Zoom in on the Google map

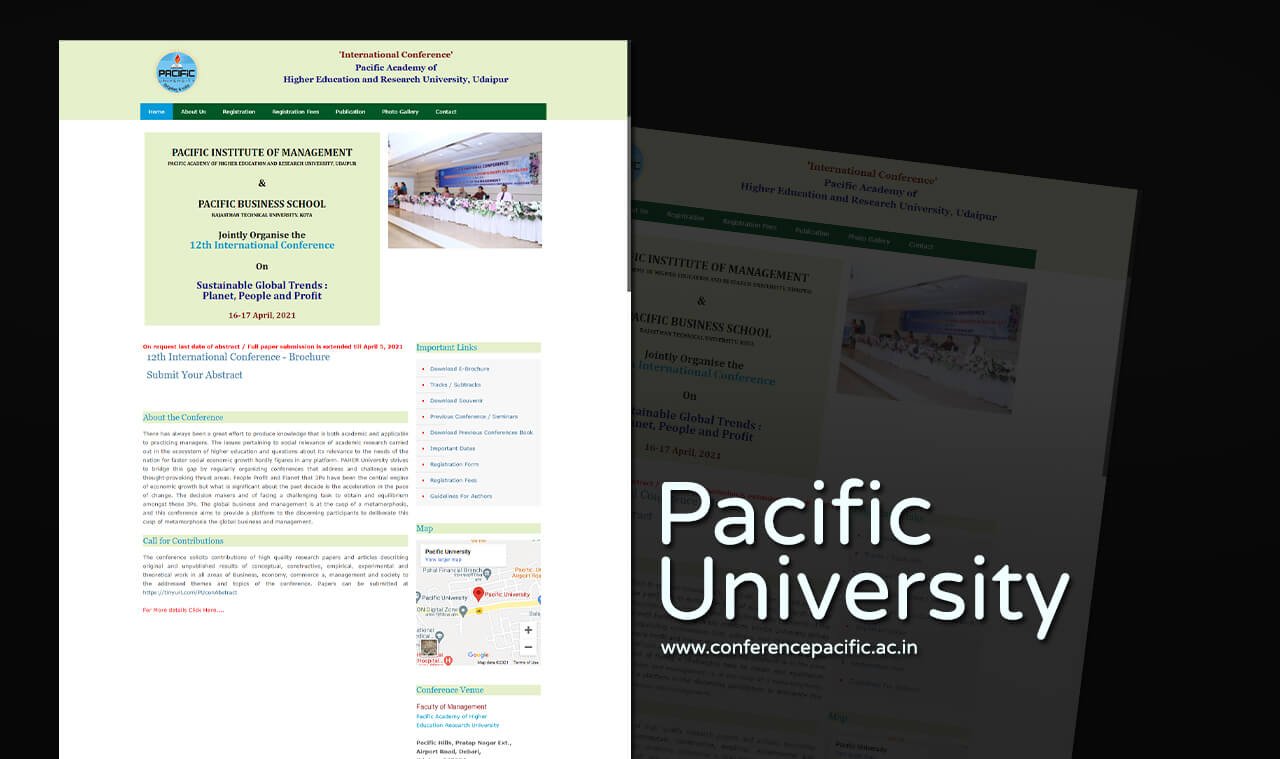click(528, 630)
